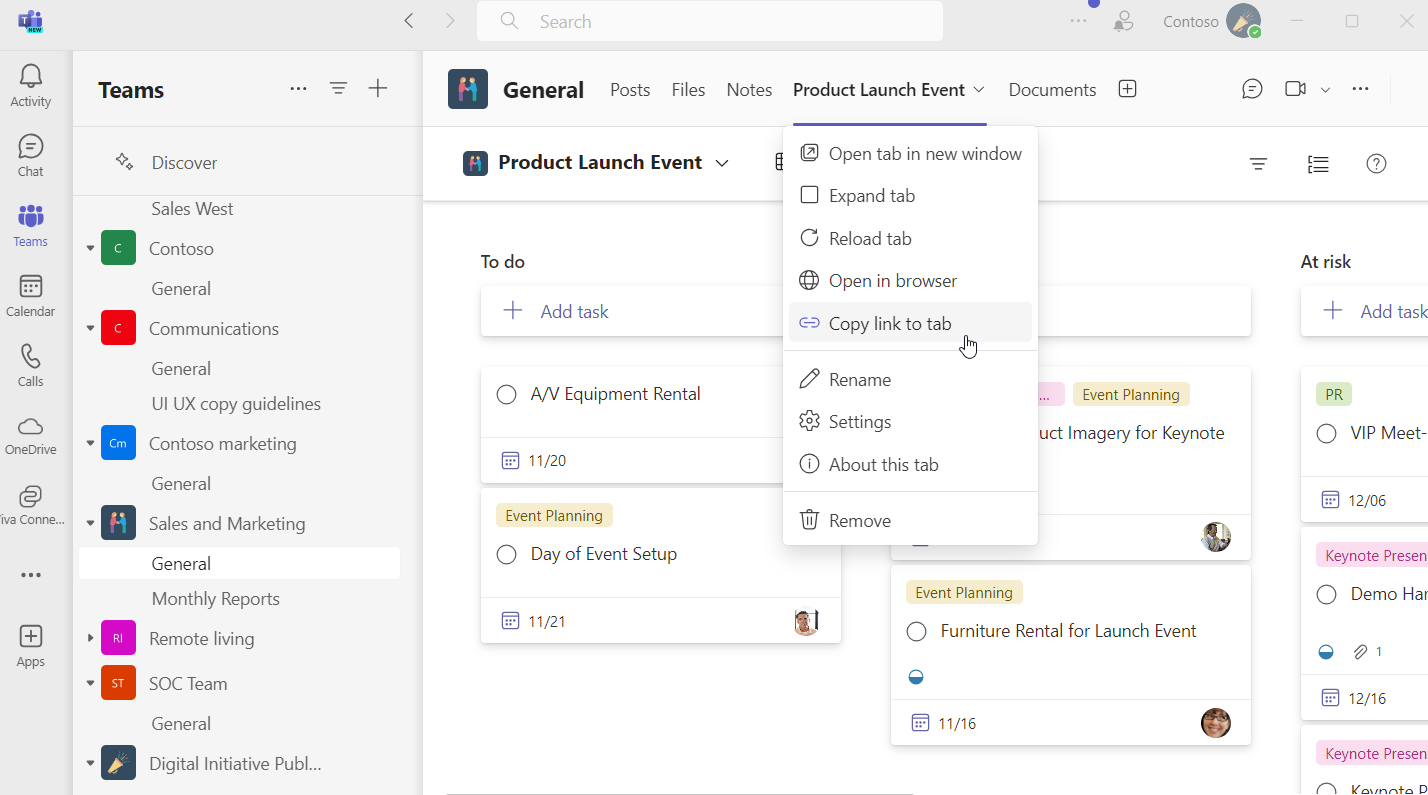This screenshot has width=1428, height=795.
Task: Choose Expand tab from the menu
Action: [x=910, y=196]
